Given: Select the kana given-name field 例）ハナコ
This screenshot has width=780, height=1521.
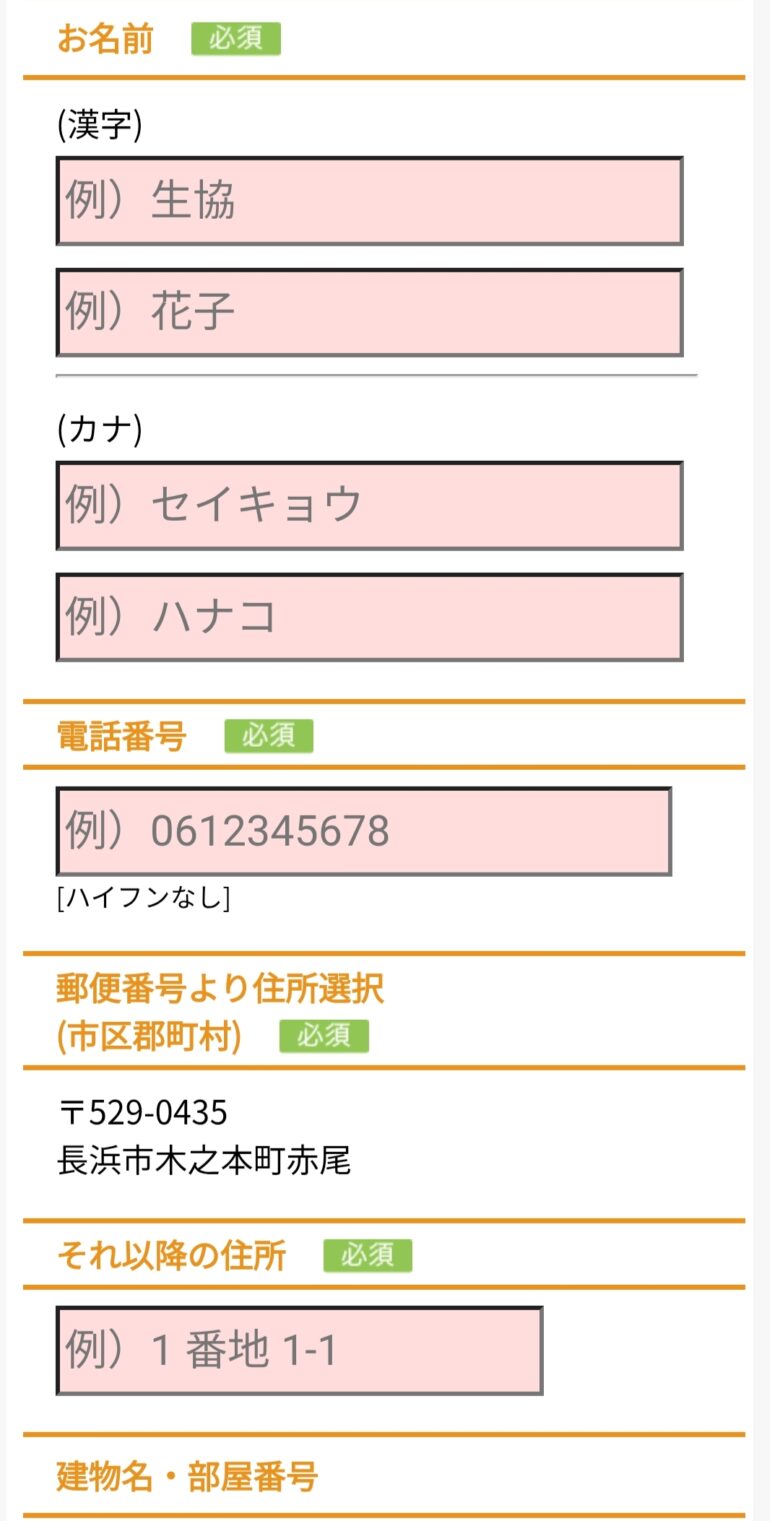Looking at the screenshot, I should tap(369, 617).
